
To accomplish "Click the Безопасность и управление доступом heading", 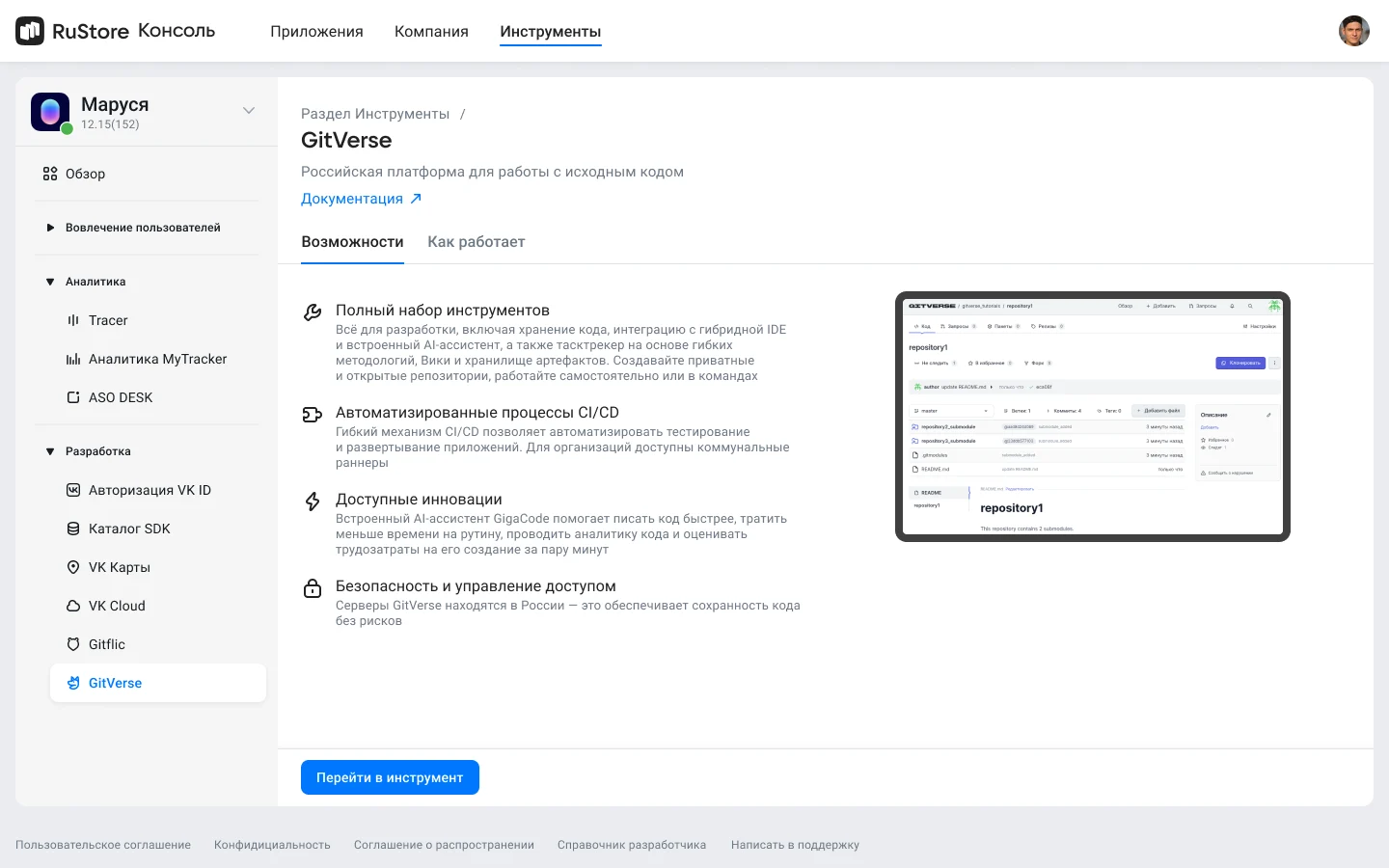I will point(476,586).
